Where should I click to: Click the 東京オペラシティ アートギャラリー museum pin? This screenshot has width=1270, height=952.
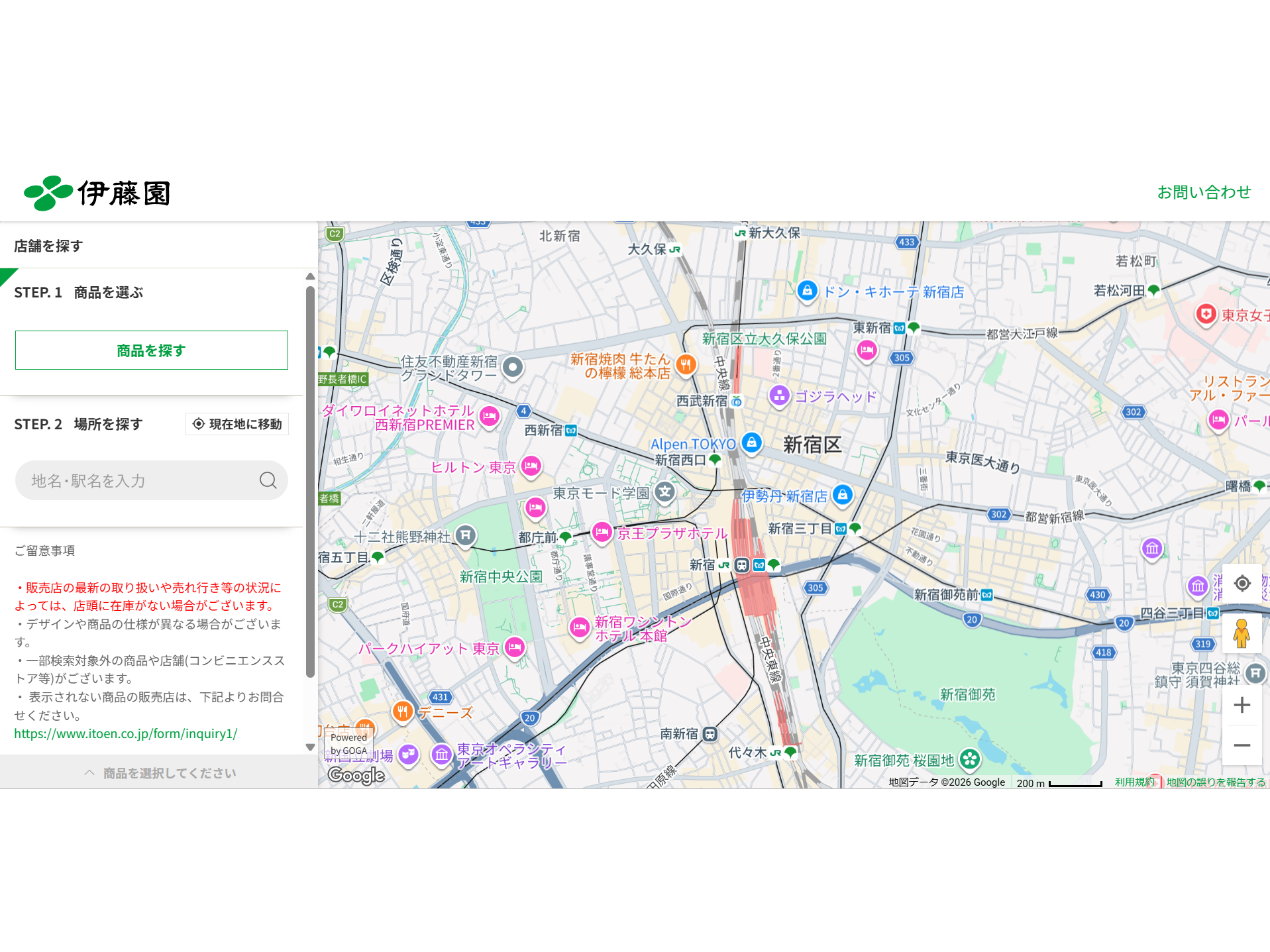coord(441,755)
